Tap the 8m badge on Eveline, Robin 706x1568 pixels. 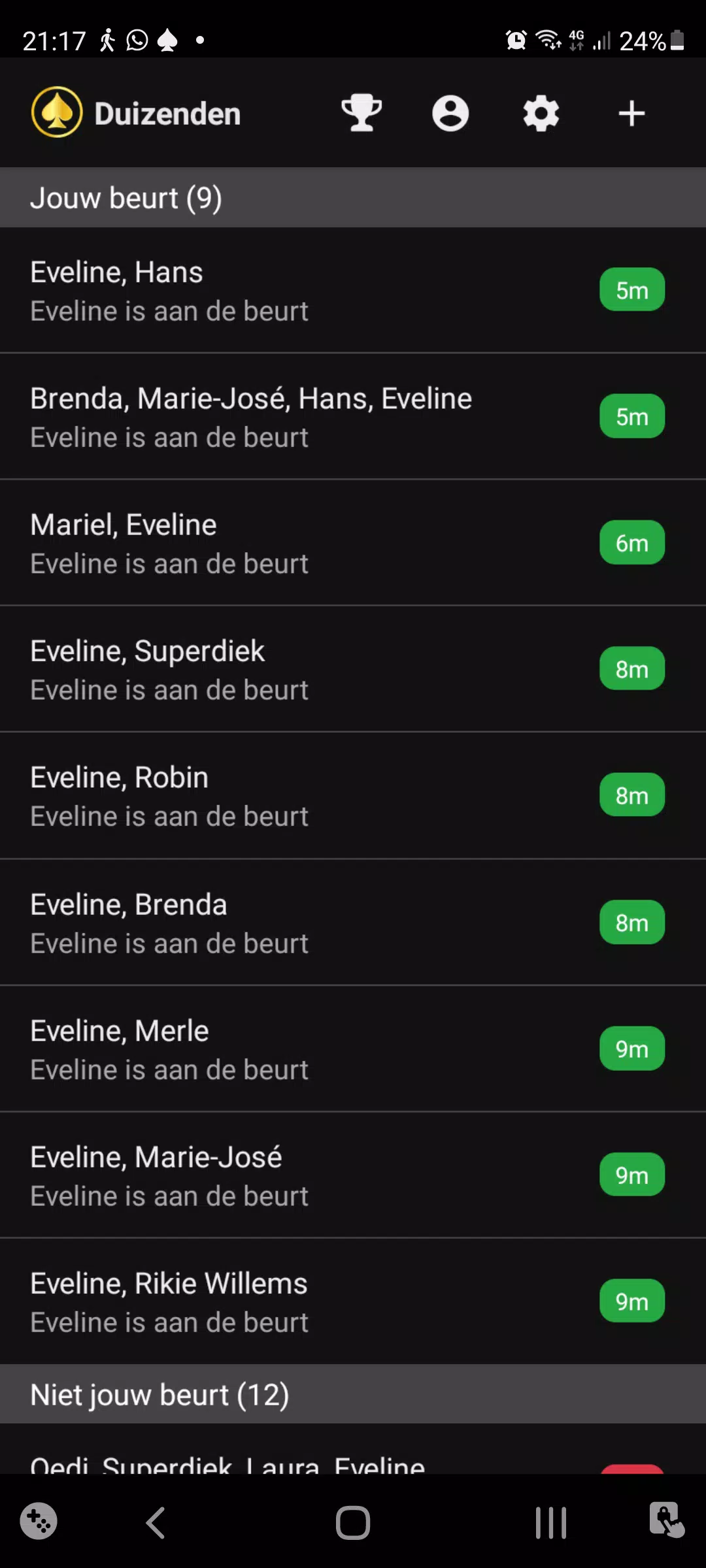tap(631, 795)
